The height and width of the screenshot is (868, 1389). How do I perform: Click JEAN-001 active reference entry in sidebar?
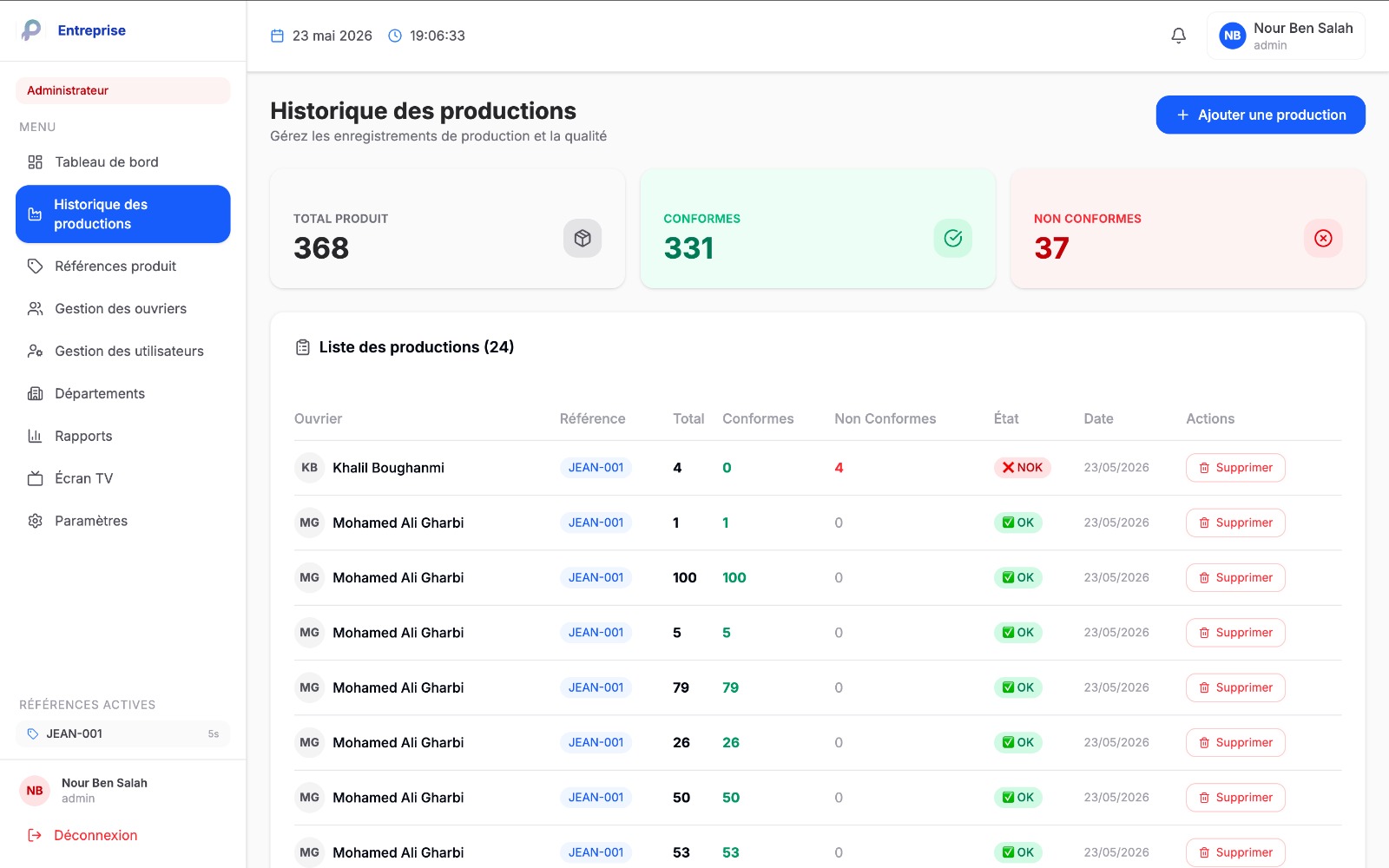(x=123, y=733)
